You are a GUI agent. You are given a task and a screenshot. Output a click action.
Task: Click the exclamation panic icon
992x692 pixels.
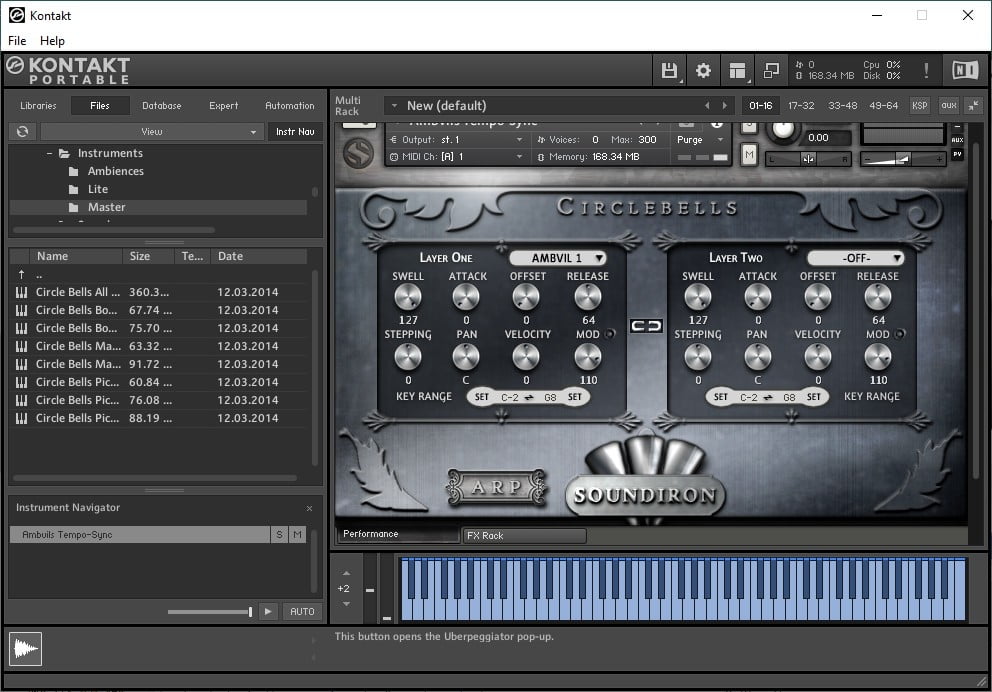(926, 70)
